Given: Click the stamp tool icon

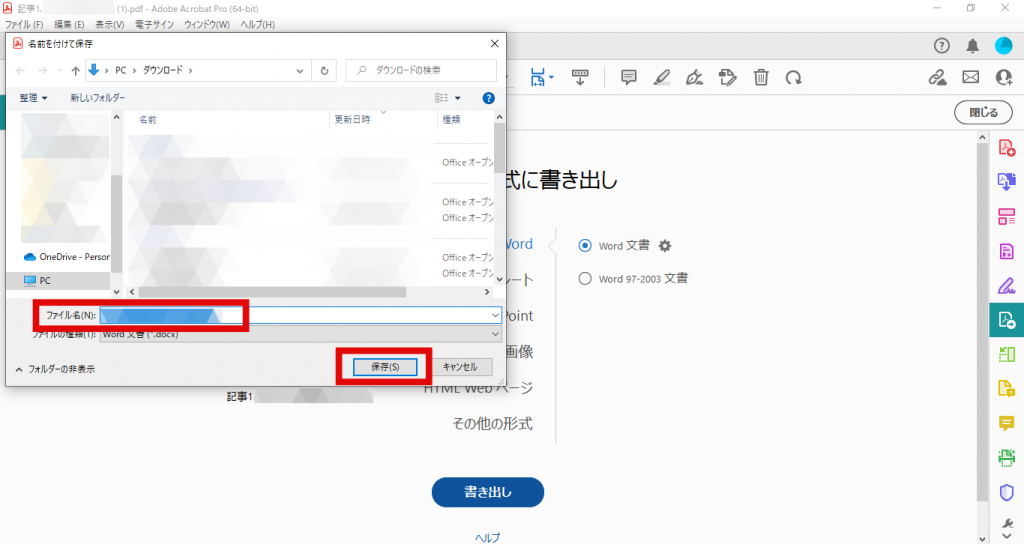Looking at the screenshot, I should (728, 78).
